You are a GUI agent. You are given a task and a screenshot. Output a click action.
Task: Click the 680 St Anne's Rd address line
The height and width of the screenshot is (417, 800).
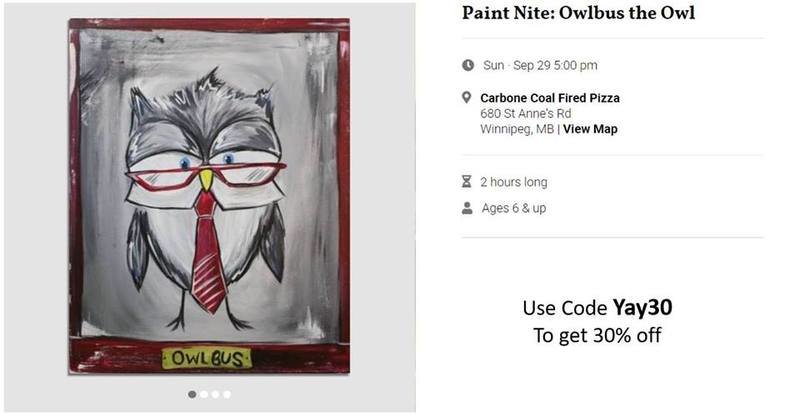click(x=526, y=113)
